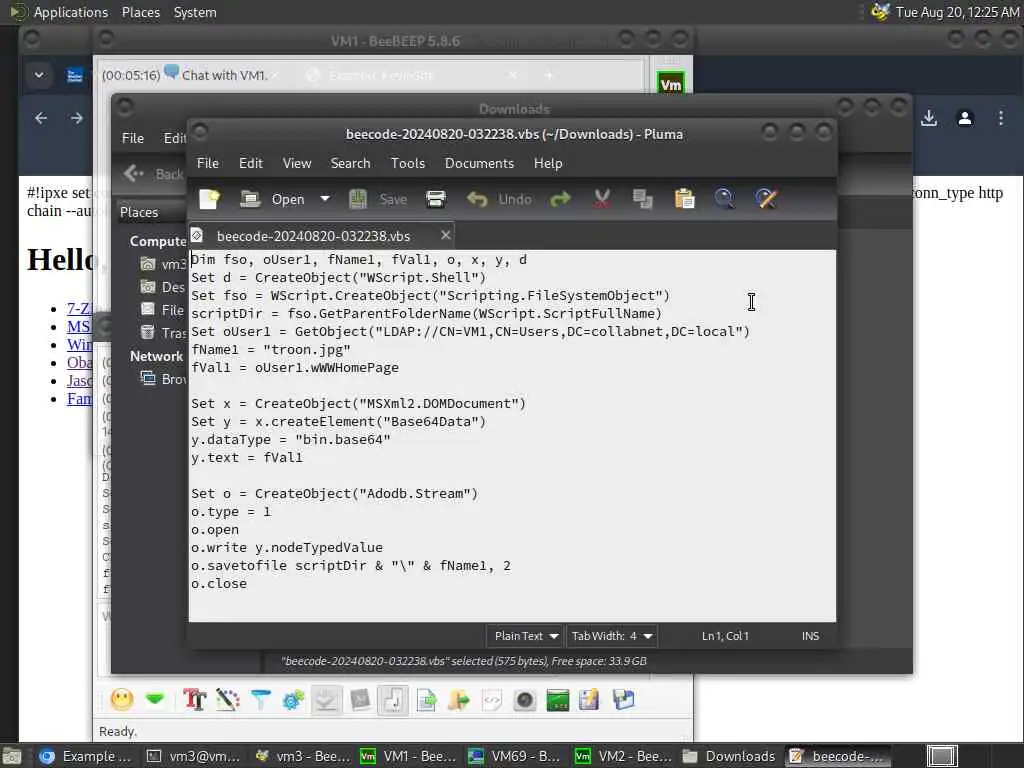Switch to vm3@vm terminal taskbar window
This screenshot has width=1024, height=768.
point(193,756)
